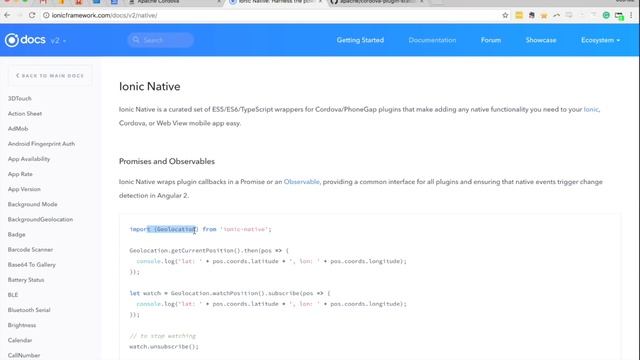Open Bluetooth Serial in the sidebar
This screenshot has height=360, width=640.
(29, 310)
